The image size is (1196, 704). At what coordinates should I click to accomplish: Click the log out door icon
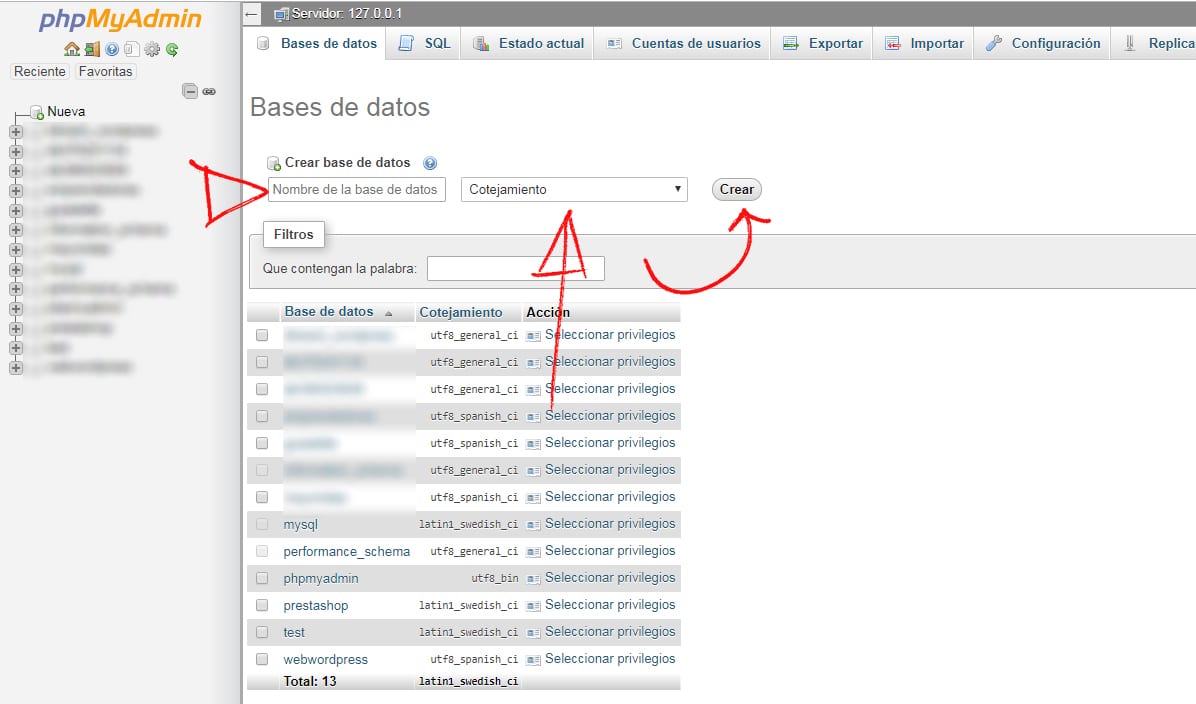click(x=92, y=49)
